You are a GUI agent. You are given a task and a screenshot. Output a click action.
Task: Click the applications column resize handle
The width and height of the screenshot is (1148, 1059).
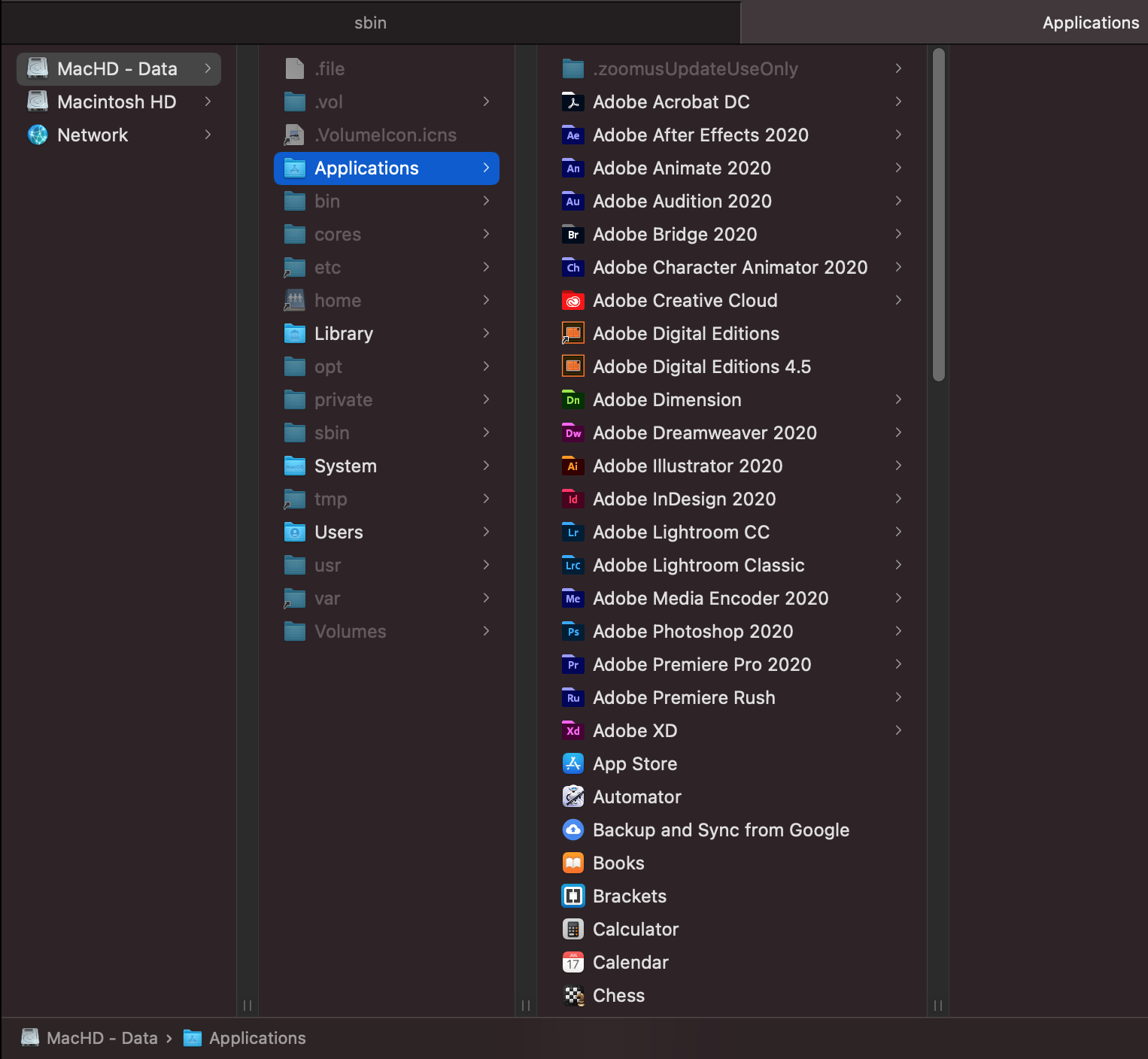click(938, 1005)
